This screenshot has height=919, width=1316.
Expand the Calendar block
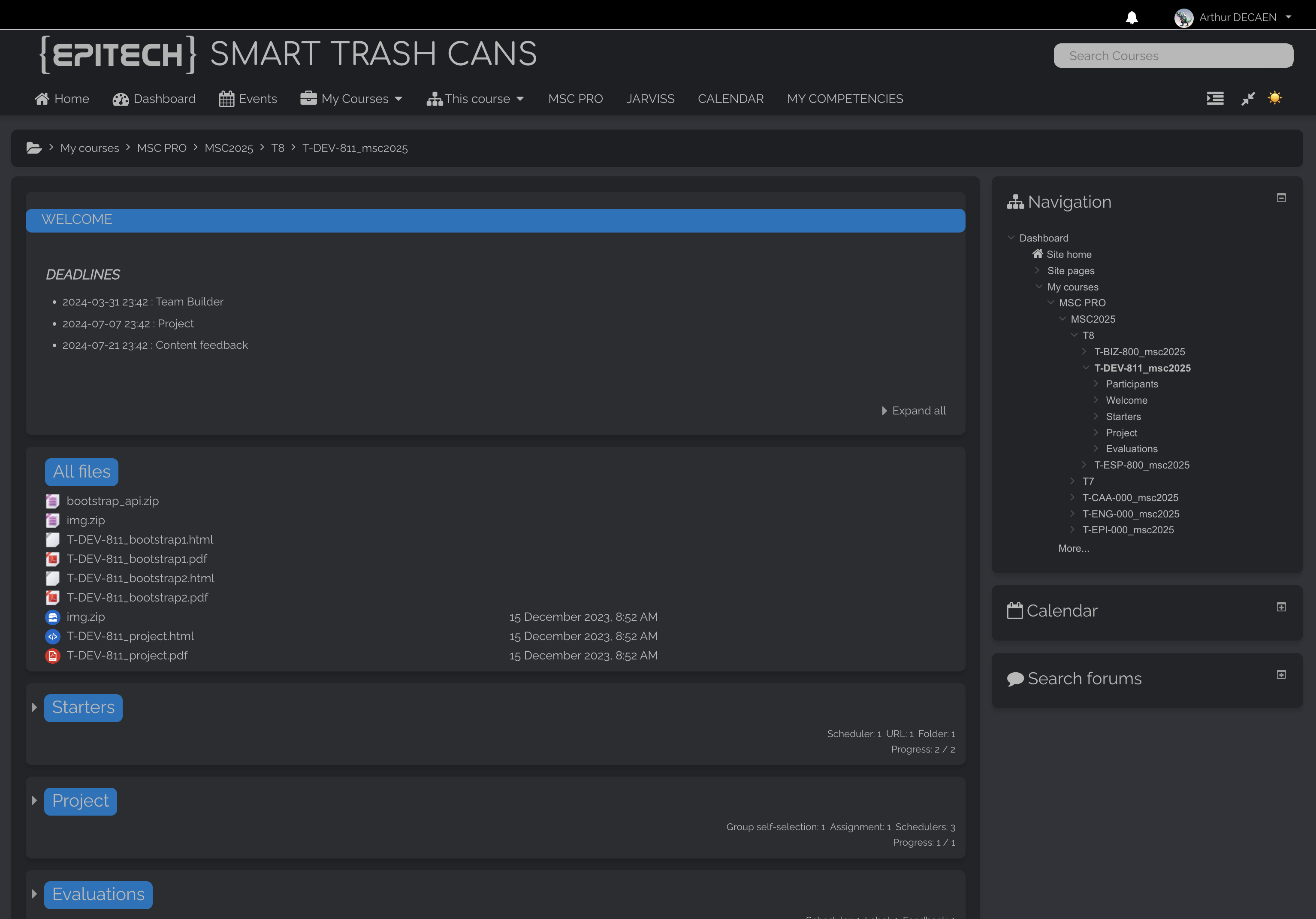1281,607
